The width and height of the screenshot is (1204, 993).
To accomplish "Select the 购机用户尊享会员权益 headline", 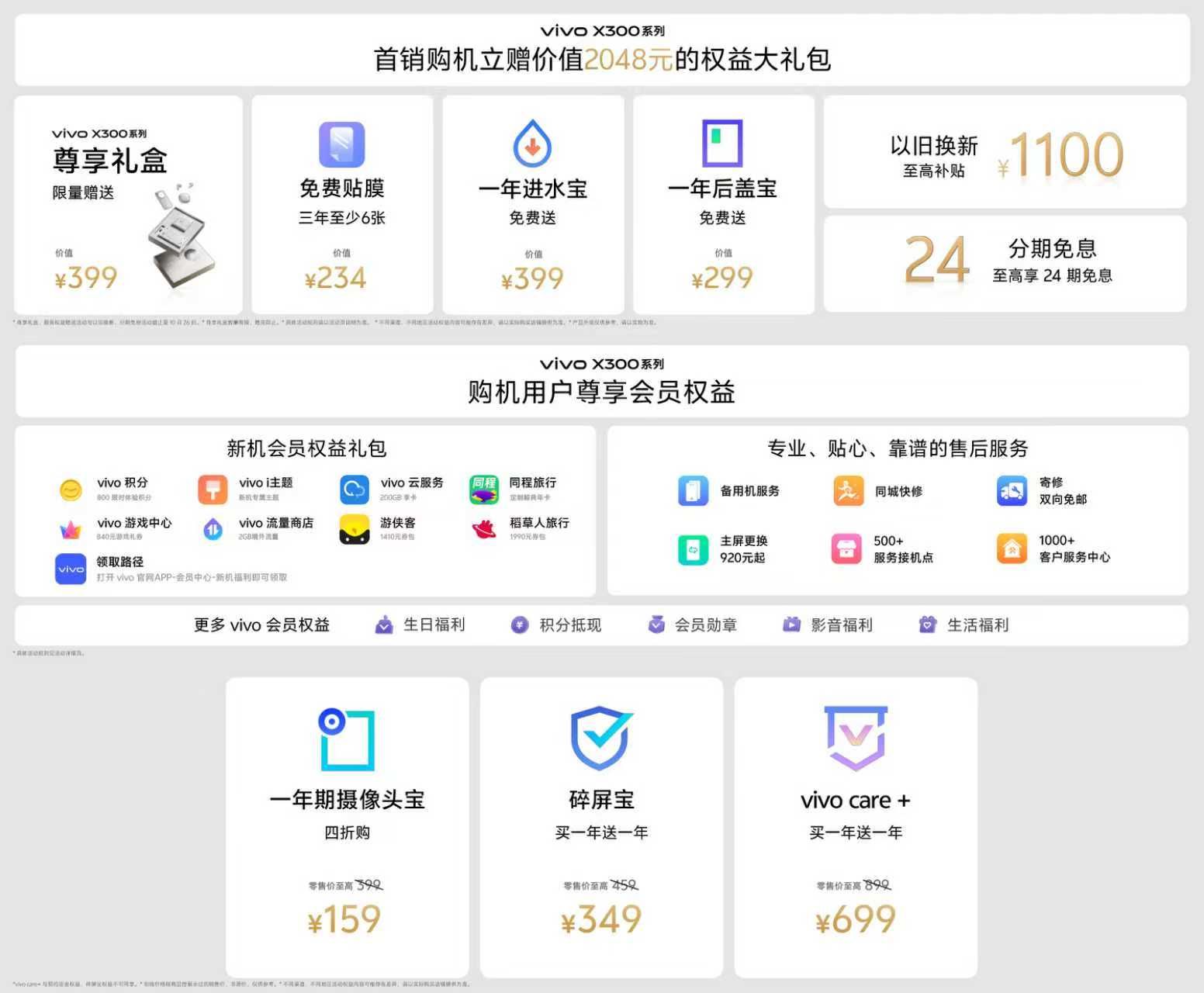I will coord(602,392).
